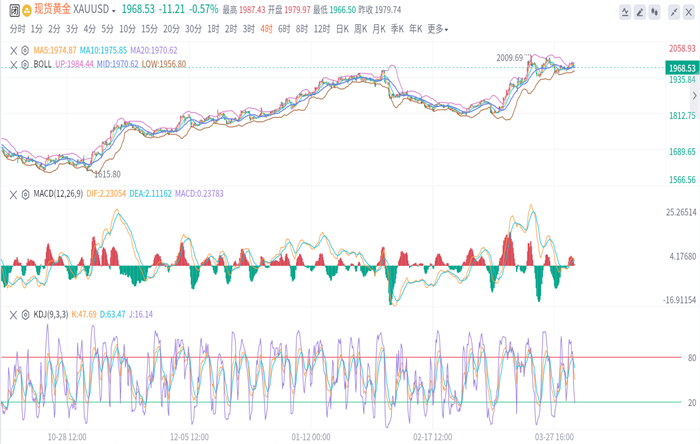The image size is (700, 444).
Task: Switch to 月K monthly chart
Action: (x=379, y=29)
